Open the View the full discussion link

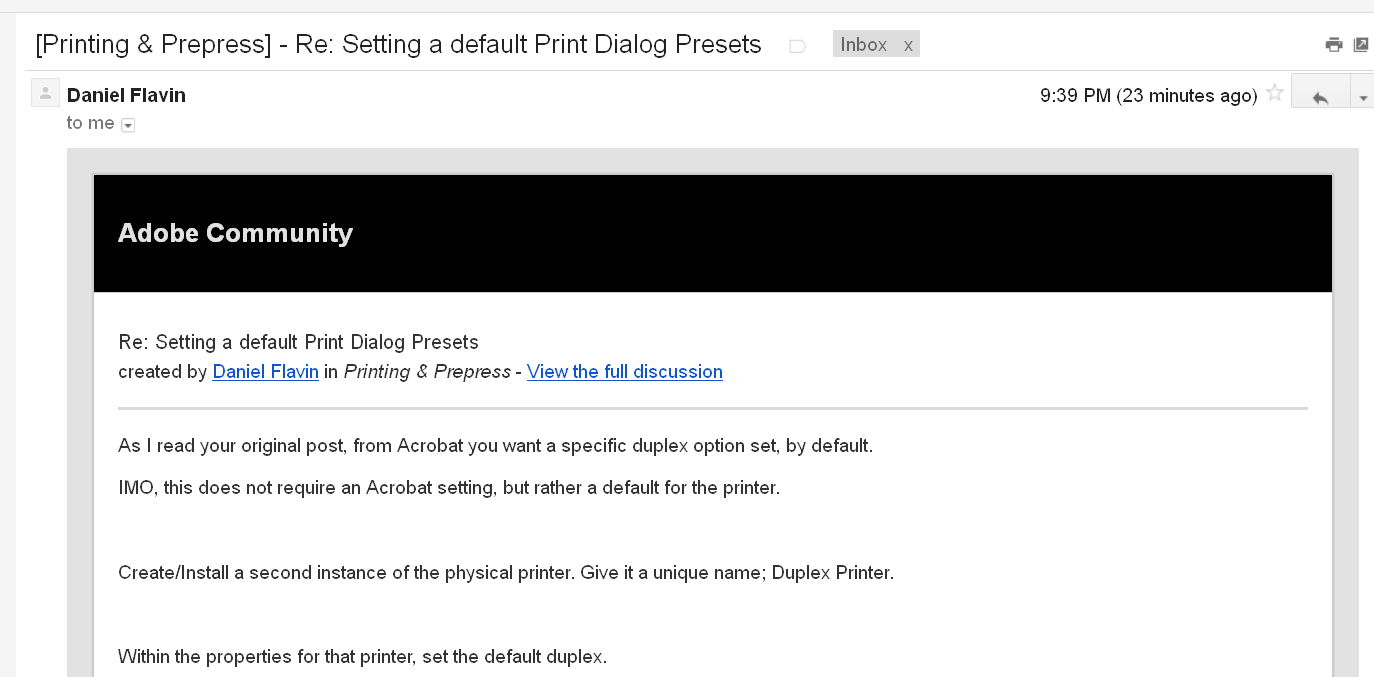pyautogui.click(x=625, y=372)
